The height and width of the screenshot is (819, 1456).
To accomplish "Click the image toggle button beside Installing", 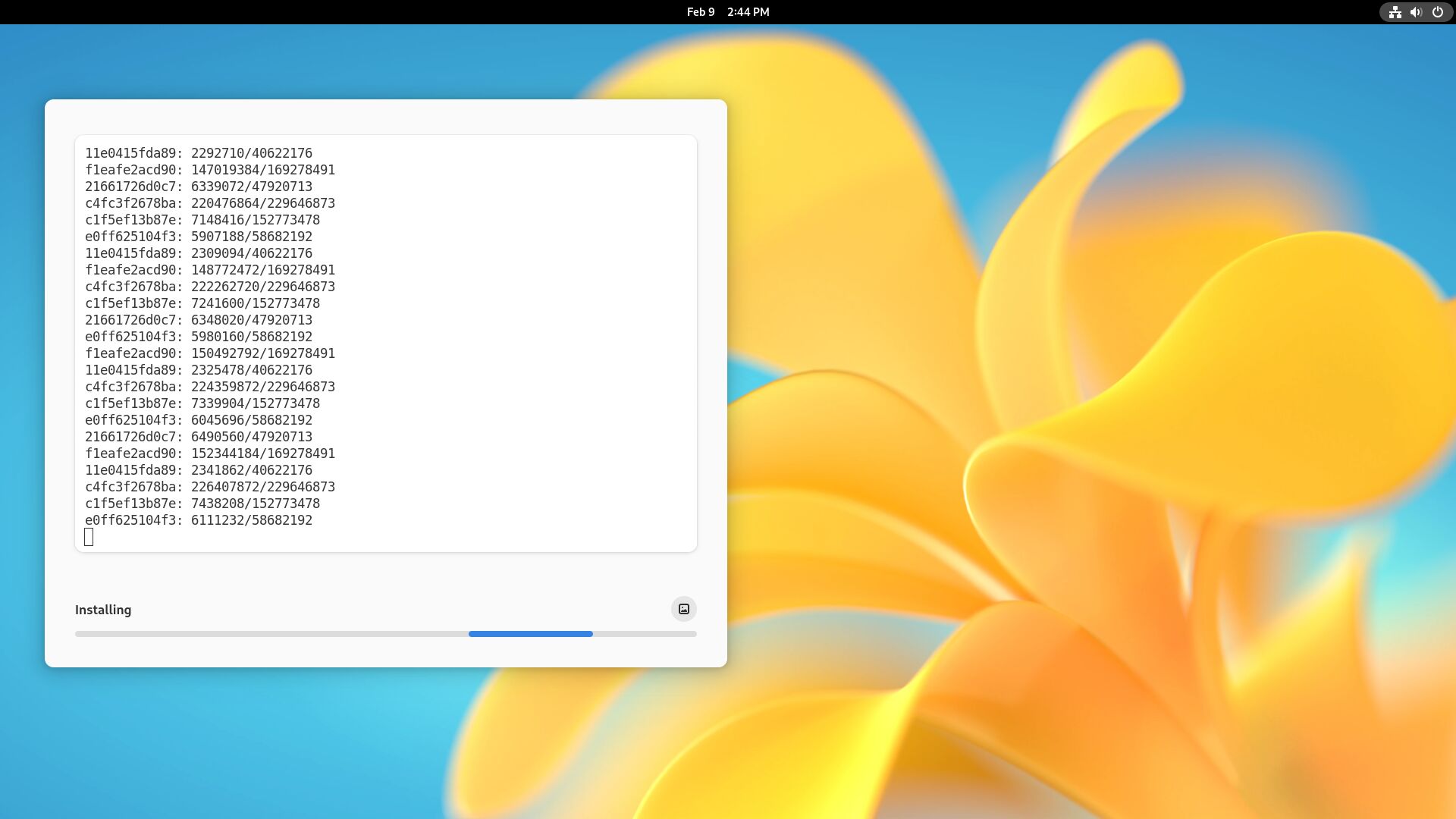I will point(683,609).
